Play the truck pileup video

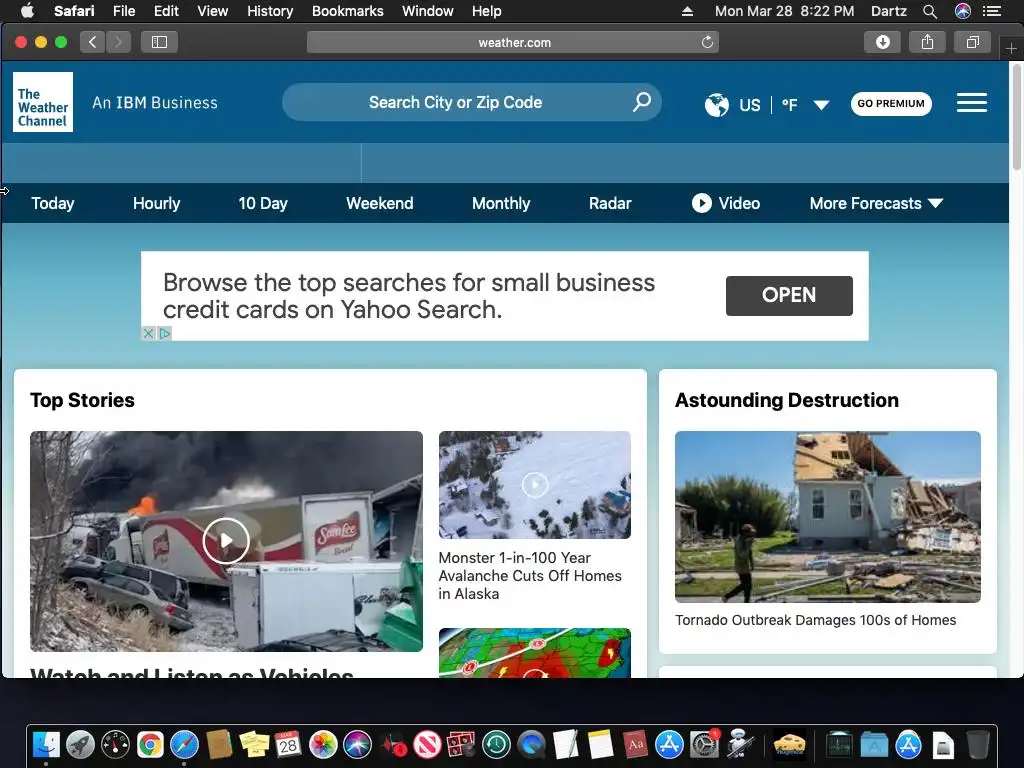(x=226, y=541)
